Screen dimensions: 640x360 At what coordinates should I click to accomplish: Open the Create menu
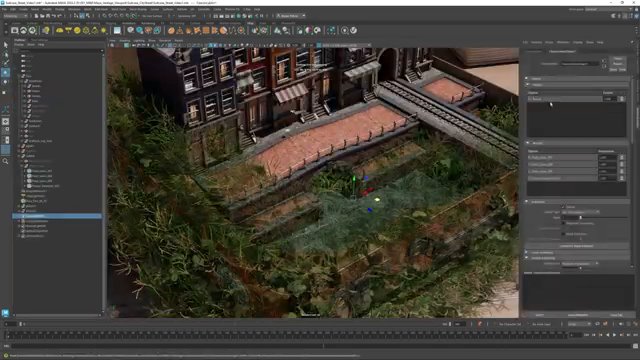(24, 9)
